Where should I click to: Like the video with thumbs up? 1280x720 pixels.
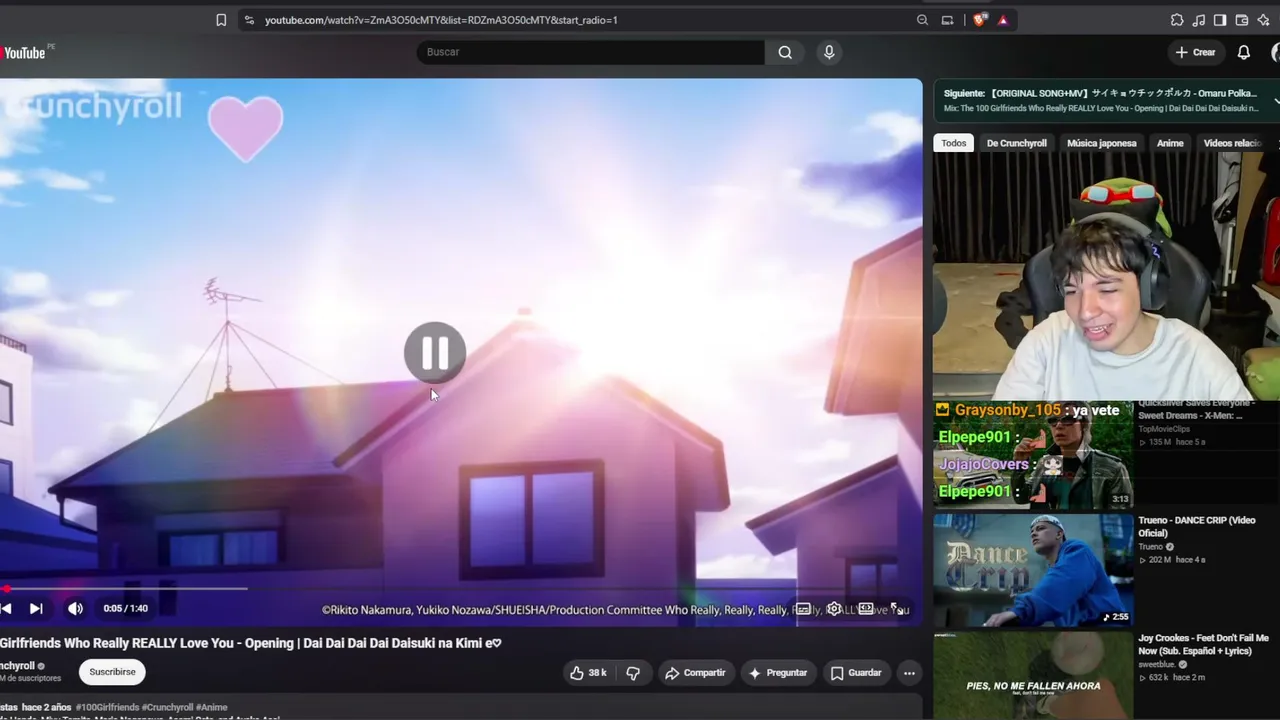(x=588, y=673)
